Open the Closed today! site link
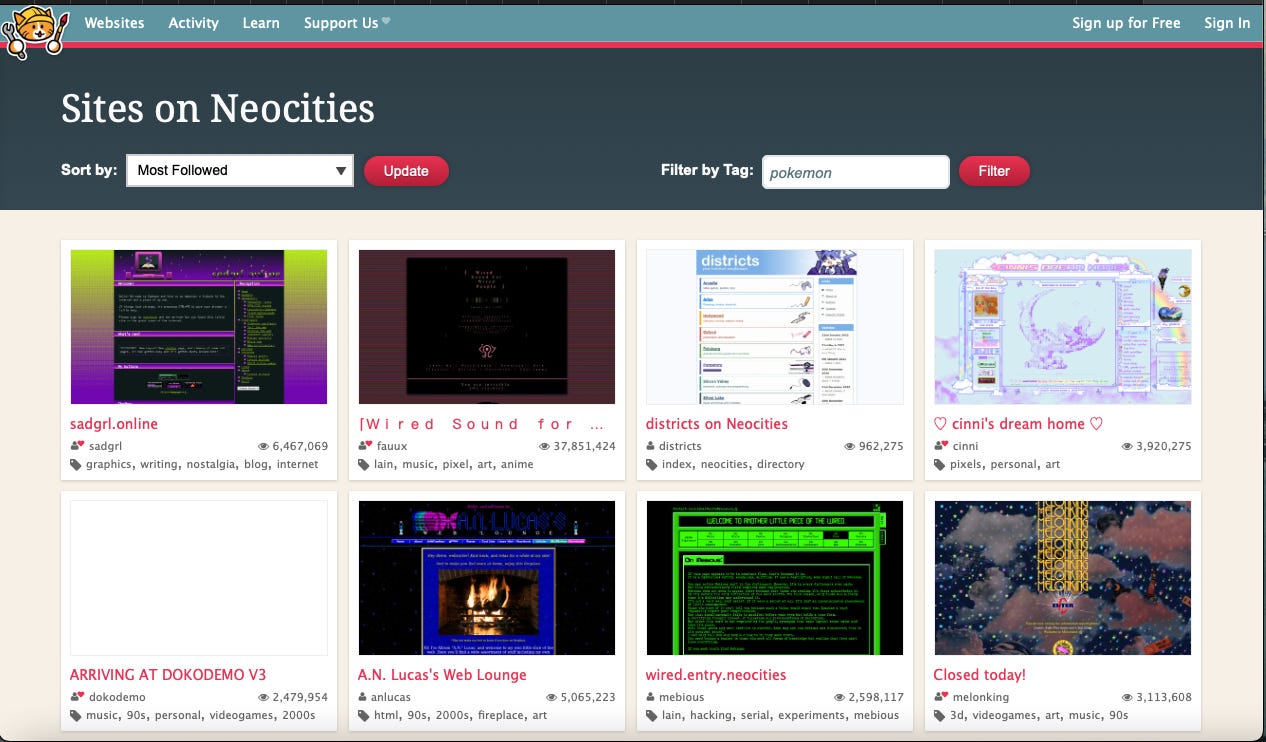 (980, 675)
